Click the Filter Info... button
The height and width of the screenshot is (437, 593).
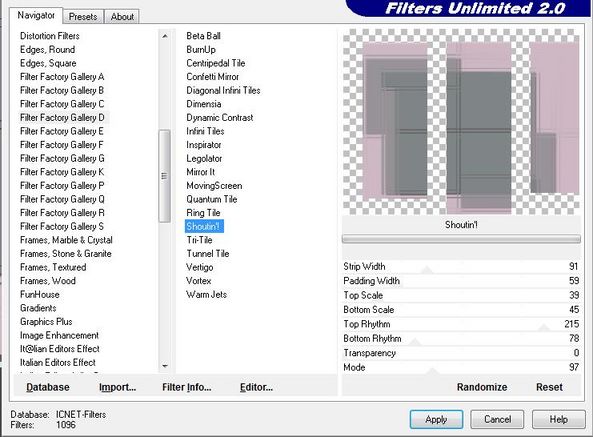tap(186, 387)
